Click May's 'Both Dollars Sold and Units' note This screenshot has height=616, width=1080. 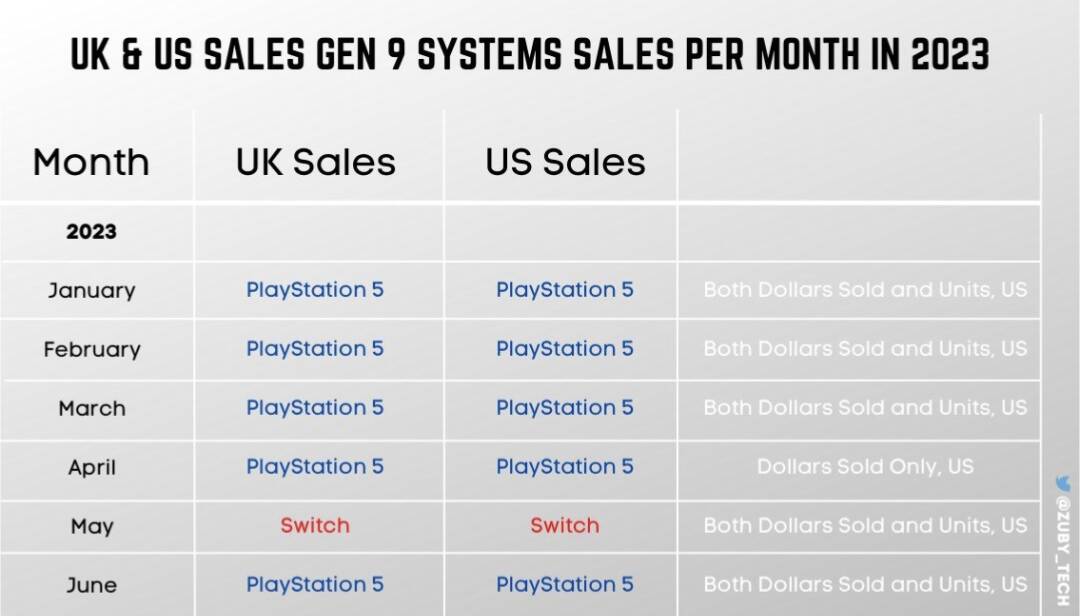[x=865, y=526]
